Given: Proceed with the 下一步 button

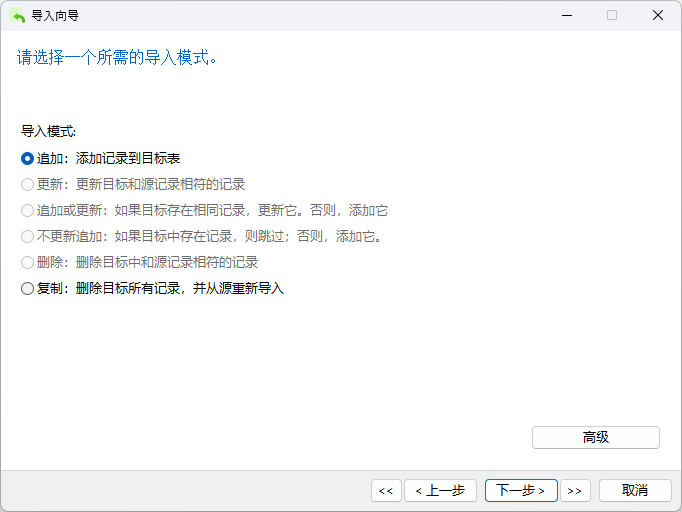Looking at the screenshot, I should click(x=520, y=490).
